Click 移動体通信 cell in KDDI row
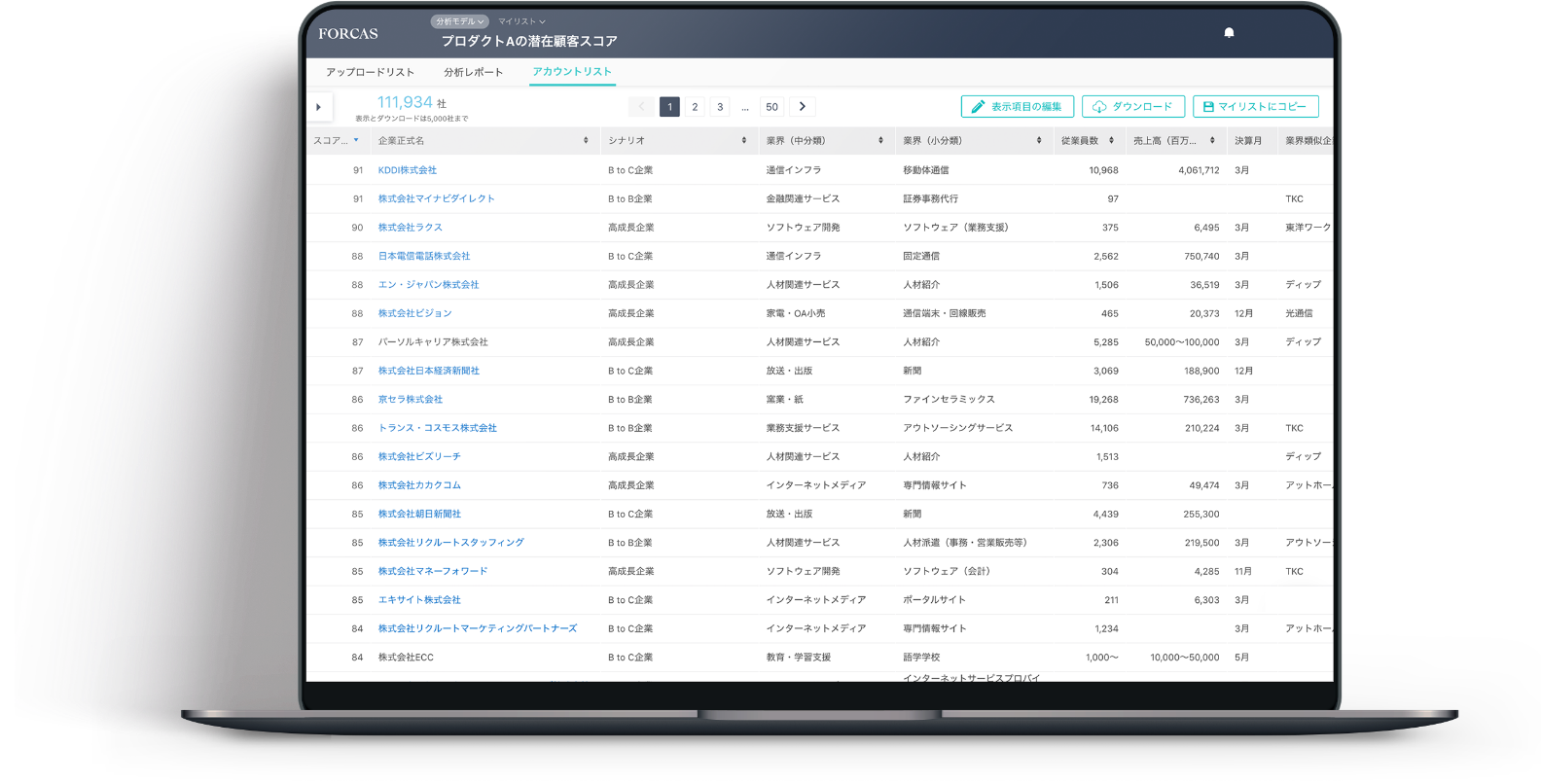 coord(925,170)
